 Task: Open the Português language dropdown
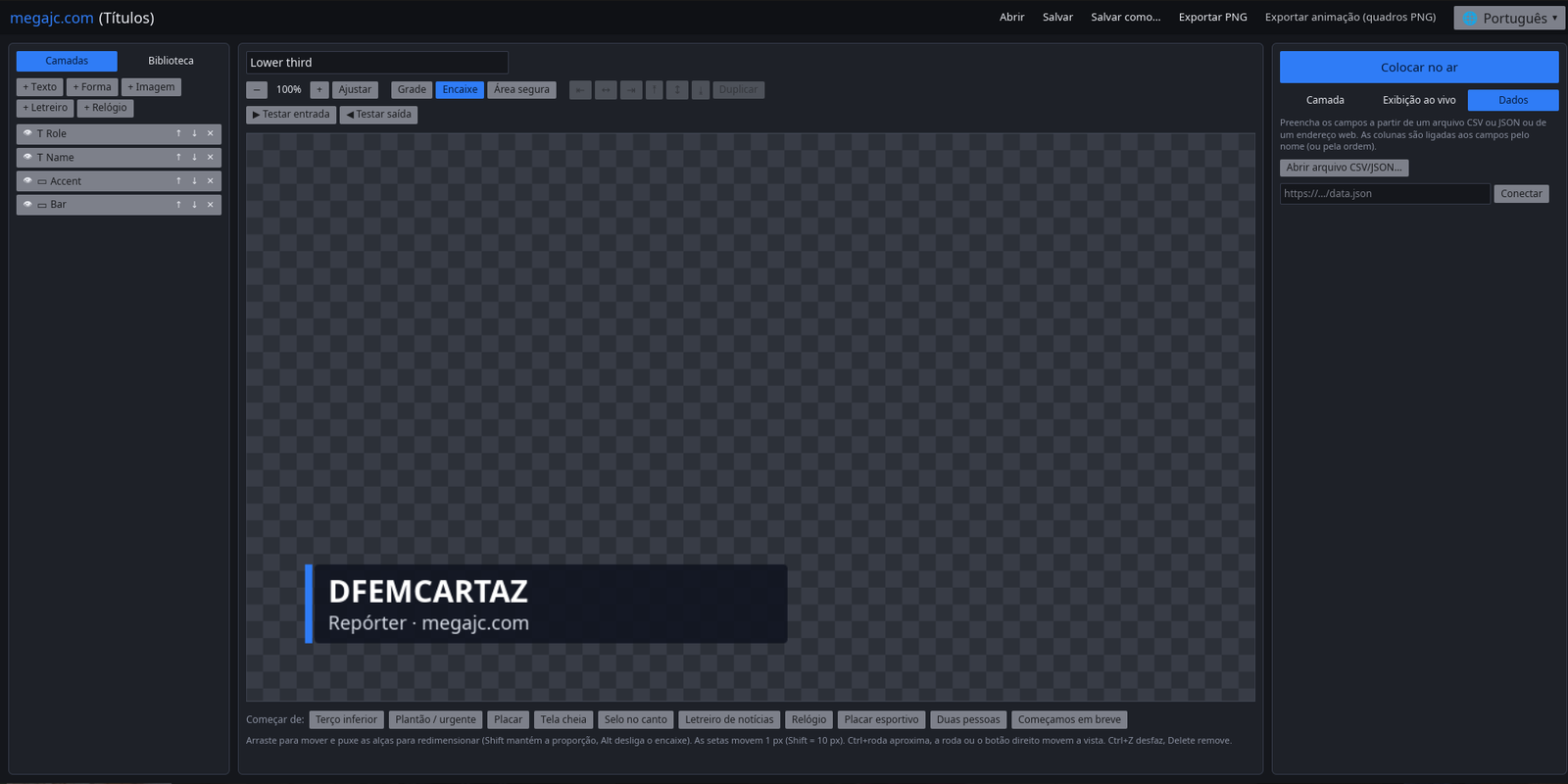click(x=1509, y=18)
